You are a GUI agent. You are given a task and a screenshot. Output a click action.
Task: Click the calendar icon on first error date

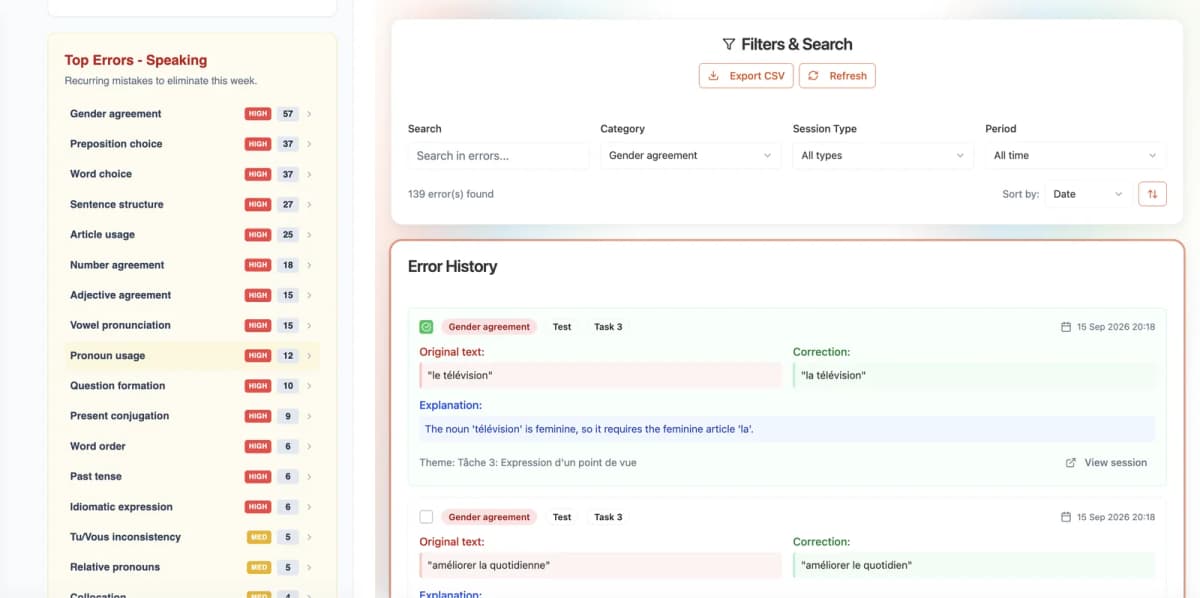1066,327
